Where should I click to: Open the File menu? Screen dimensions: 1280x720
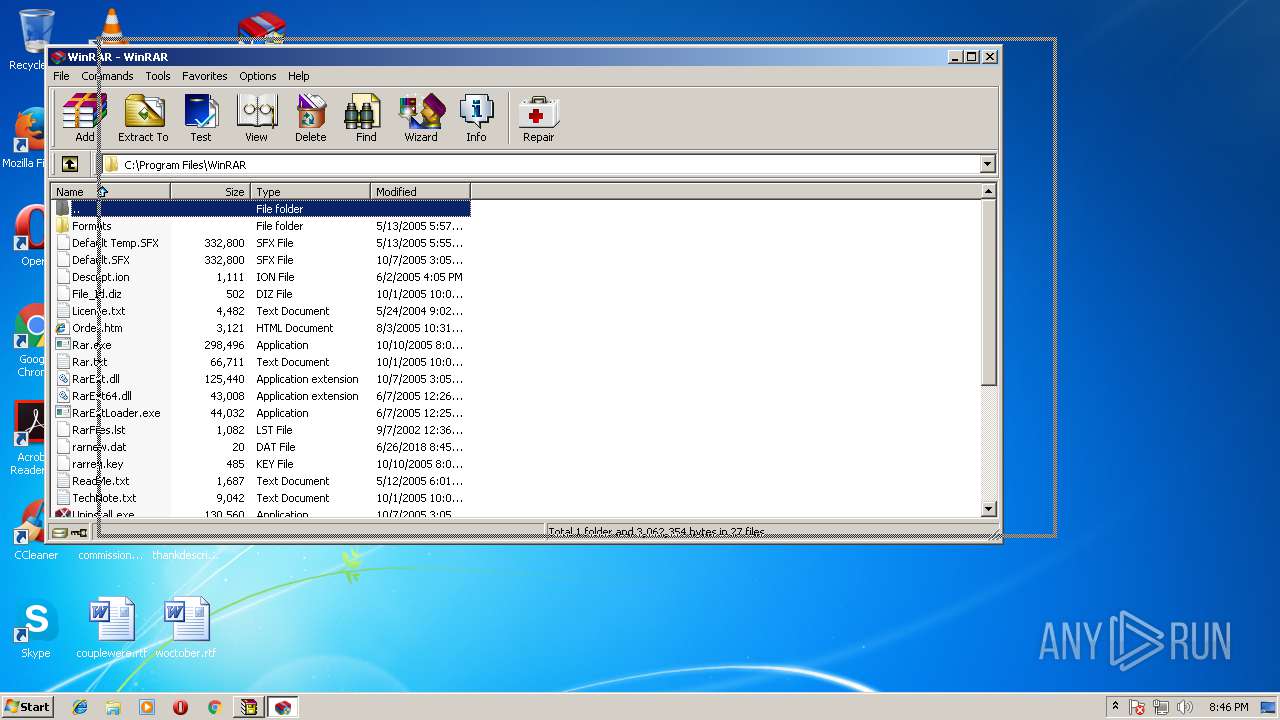coord(61,76)
